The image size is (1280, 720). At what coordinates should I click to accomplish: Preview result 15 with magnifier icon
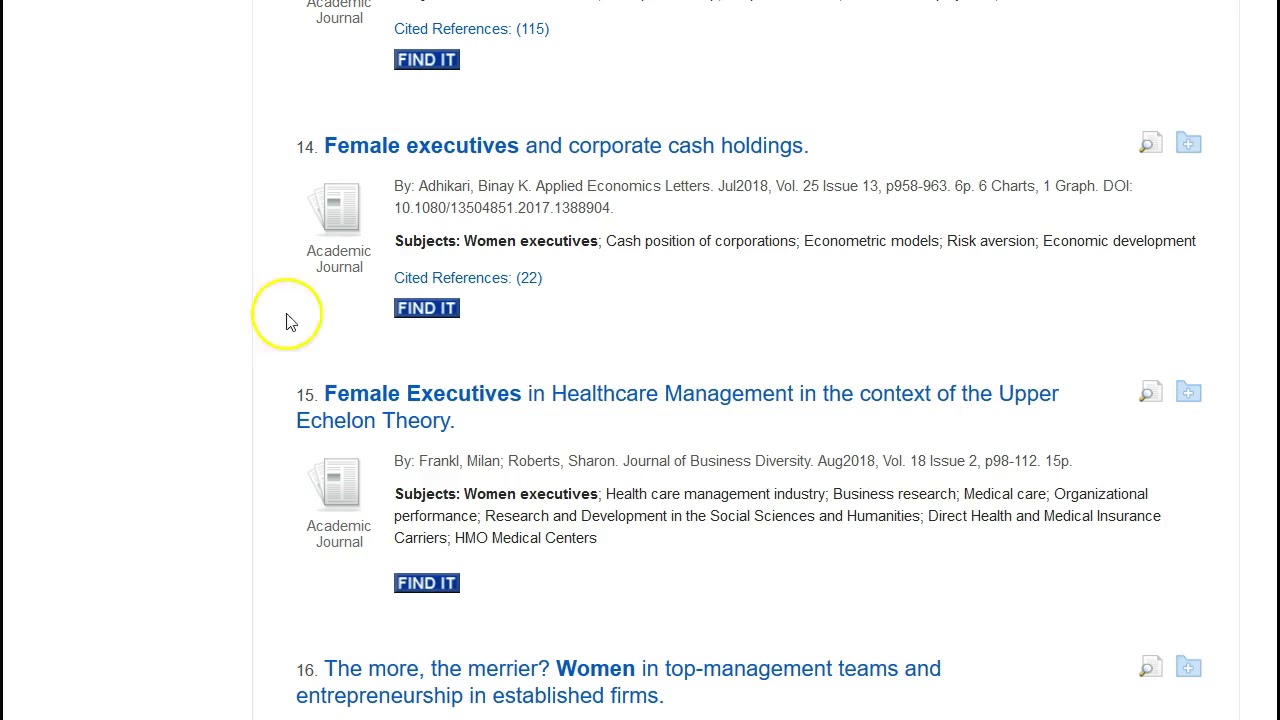pos(1150,392)
